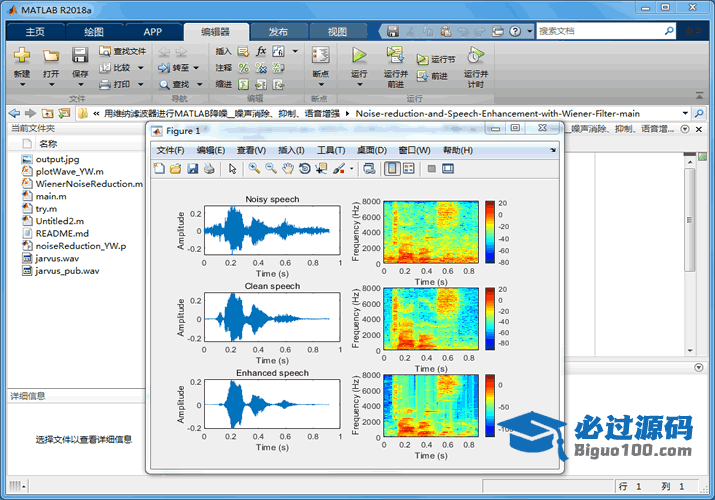
Task: Toggle the Data Cursor tool
Action: coord(321,169)
